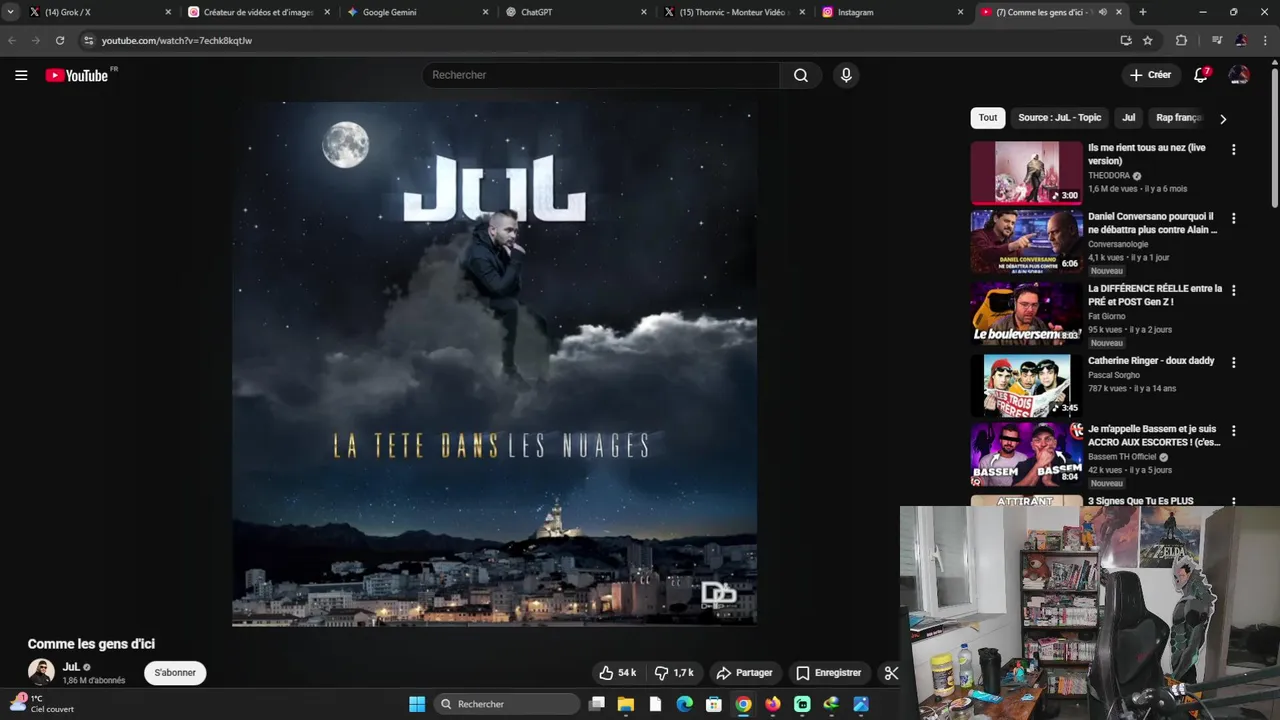Expand the tab search dropdown

tap(10, 12)
